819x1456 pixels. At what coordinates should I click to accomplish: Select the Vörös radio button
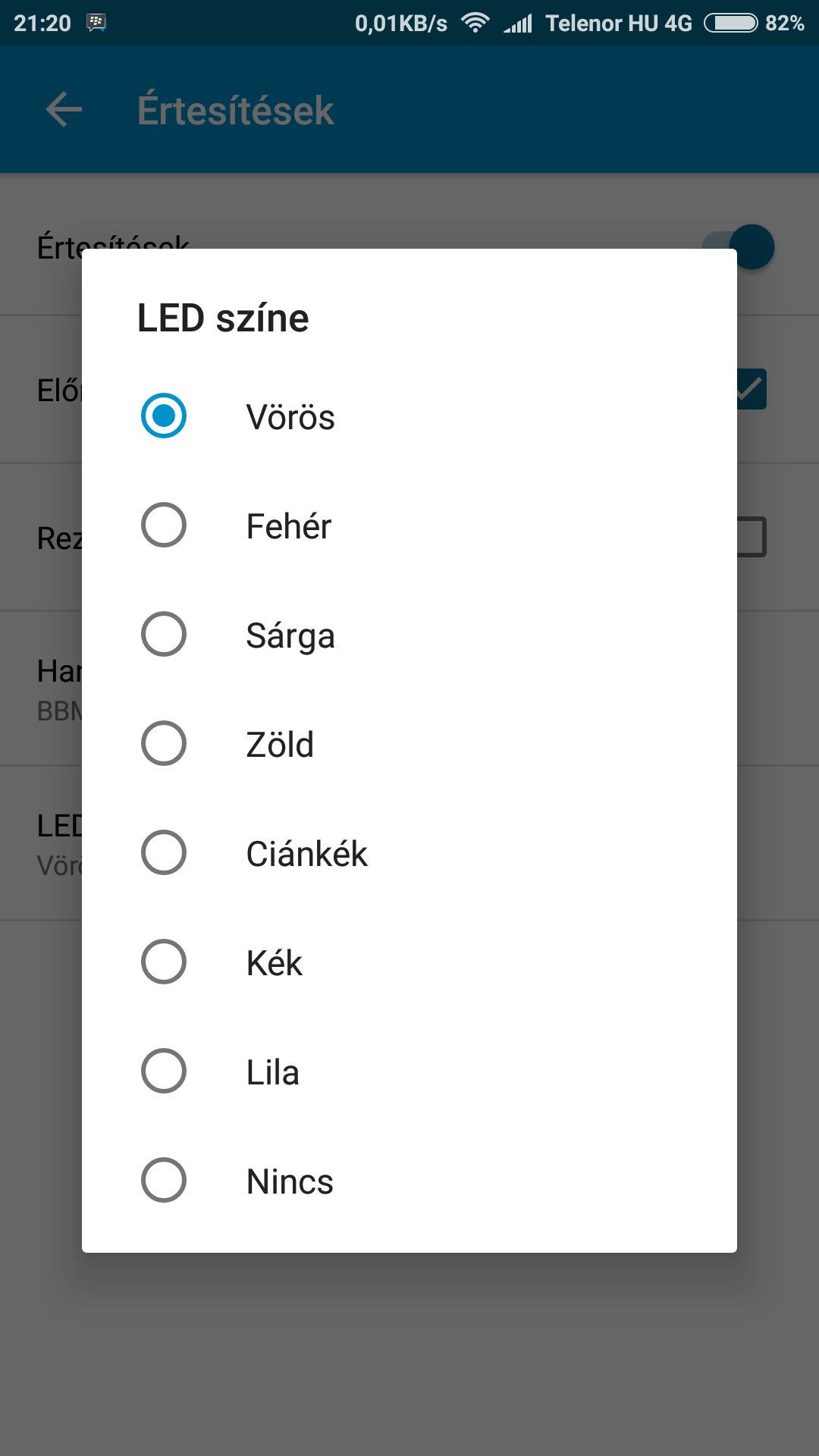[x=164, y=416]
